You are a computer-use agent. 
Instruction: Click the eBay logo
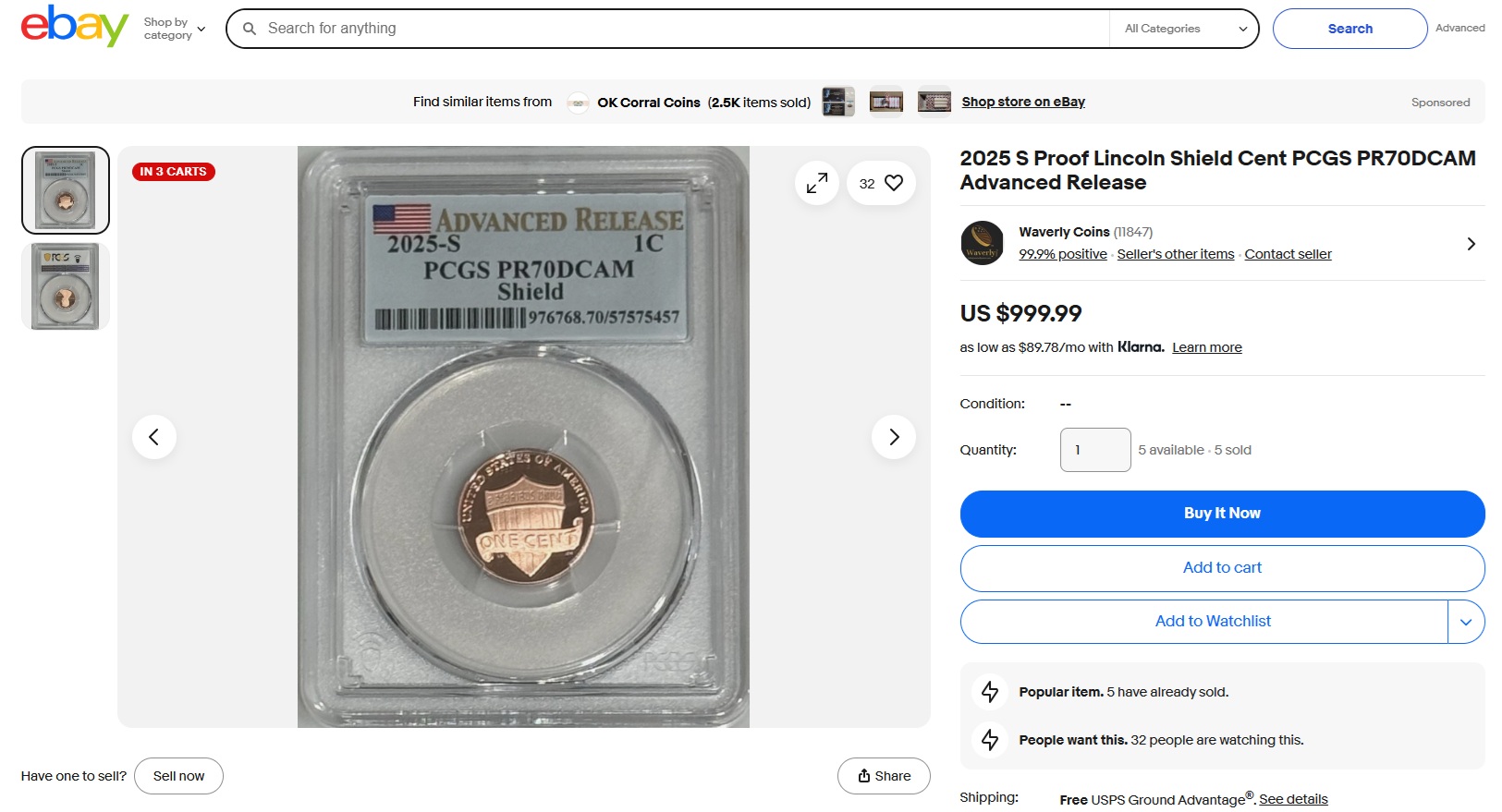coord(75,27)
